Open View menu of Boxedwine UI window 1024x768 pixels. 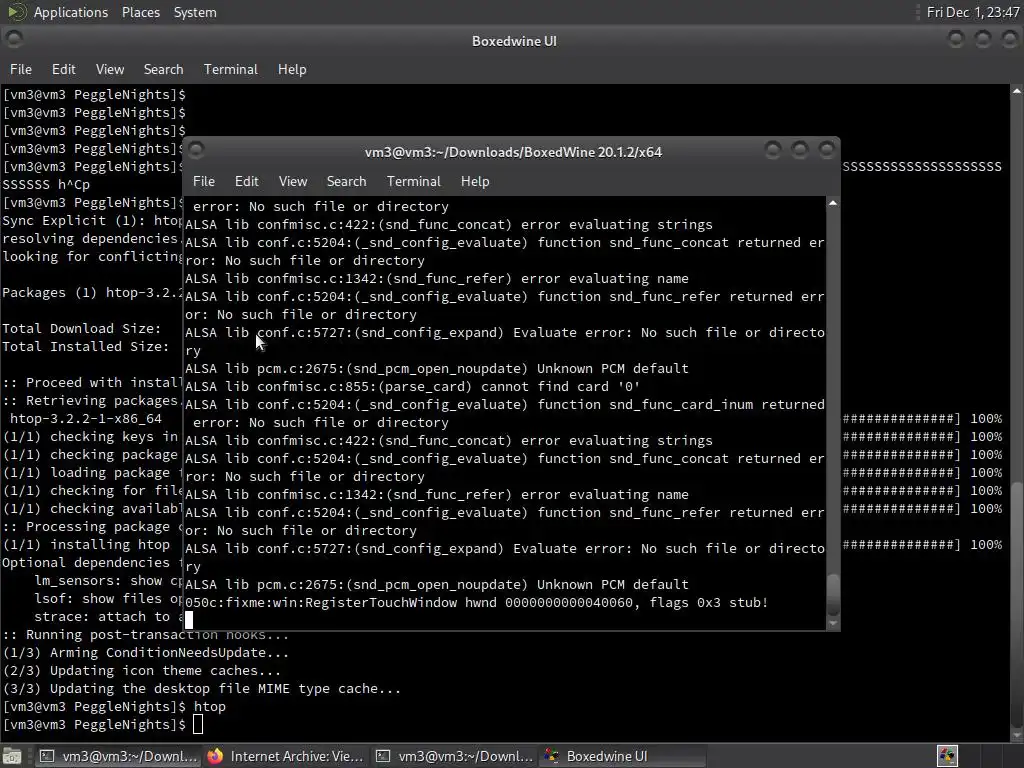coord(110,69)
